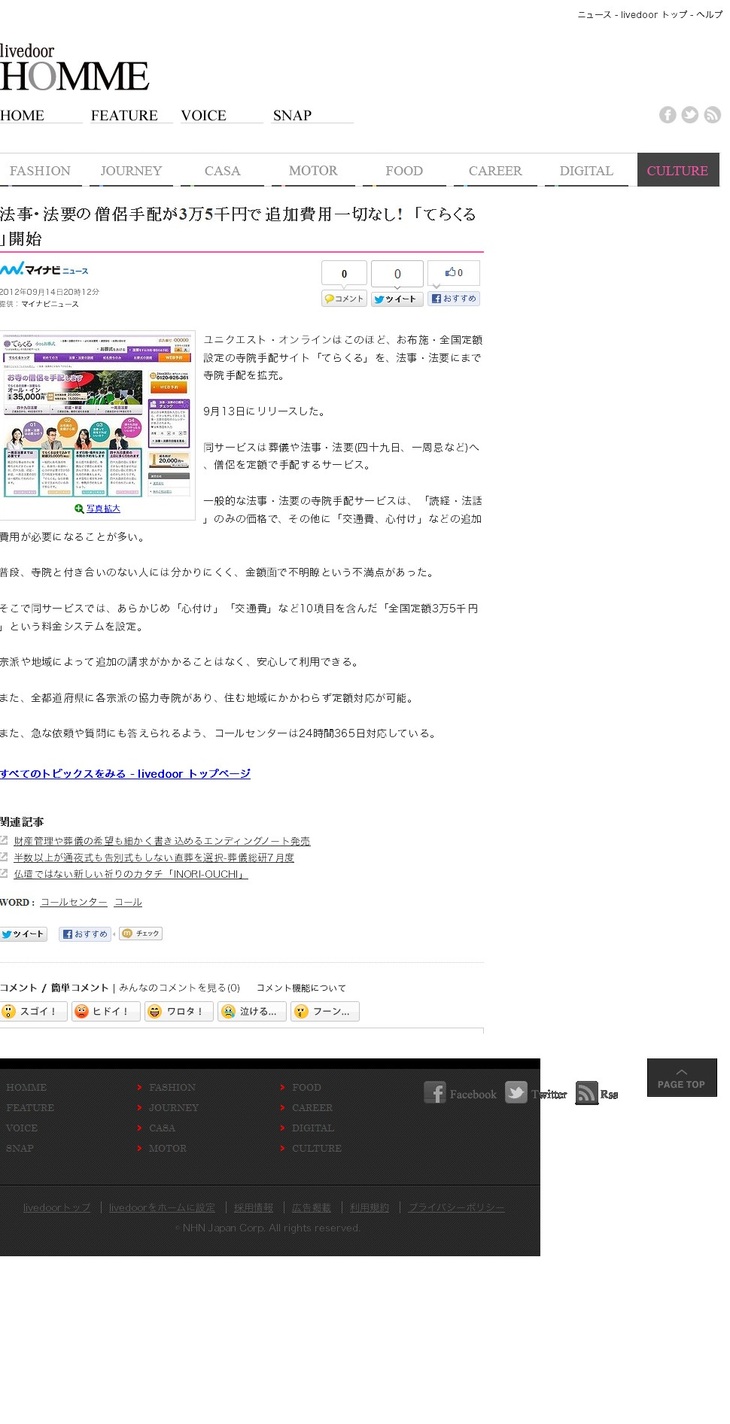
Task: Click コメント機能について link
Action: pyautogui.click(x=301, y=988)
